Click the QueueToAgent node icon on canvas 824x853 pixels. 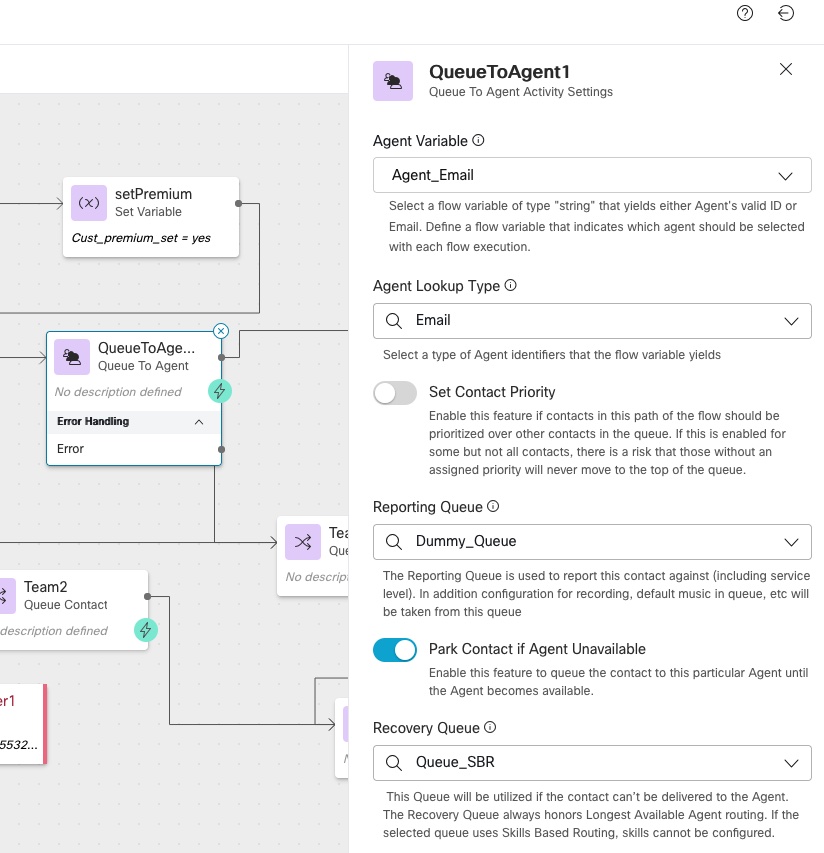pos(72,357)
